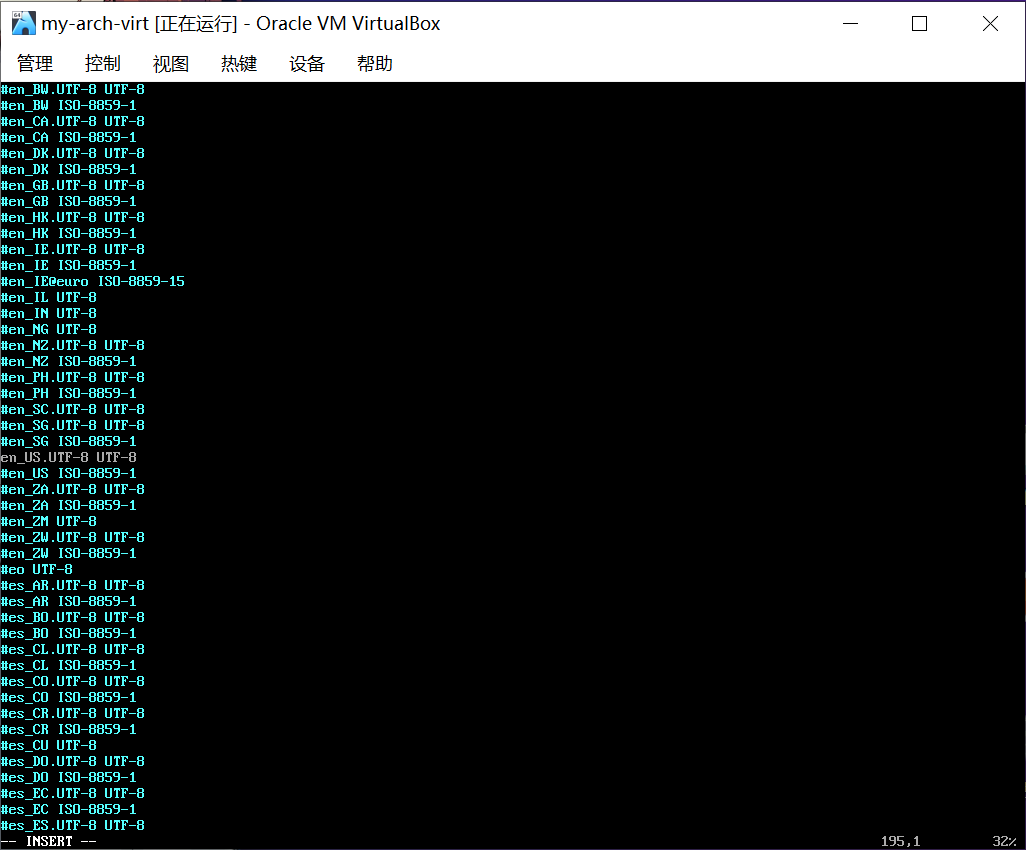Image resolution: width=1026 pixels, height=850 pixels.
Task: Open the 控制 menu
Action: pos(102,63)
